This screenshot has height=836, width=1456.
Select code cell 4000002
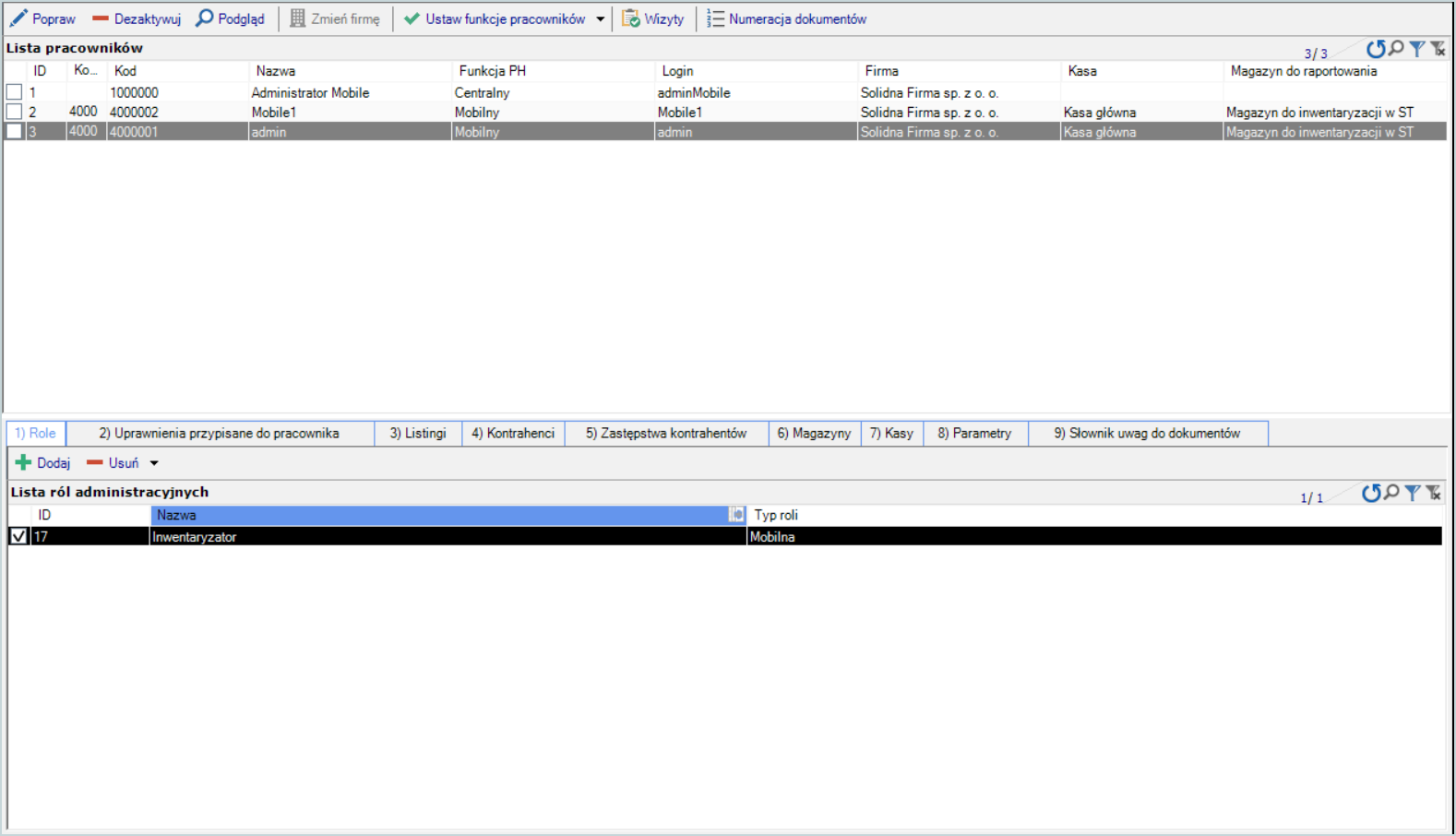click(178, 112)
